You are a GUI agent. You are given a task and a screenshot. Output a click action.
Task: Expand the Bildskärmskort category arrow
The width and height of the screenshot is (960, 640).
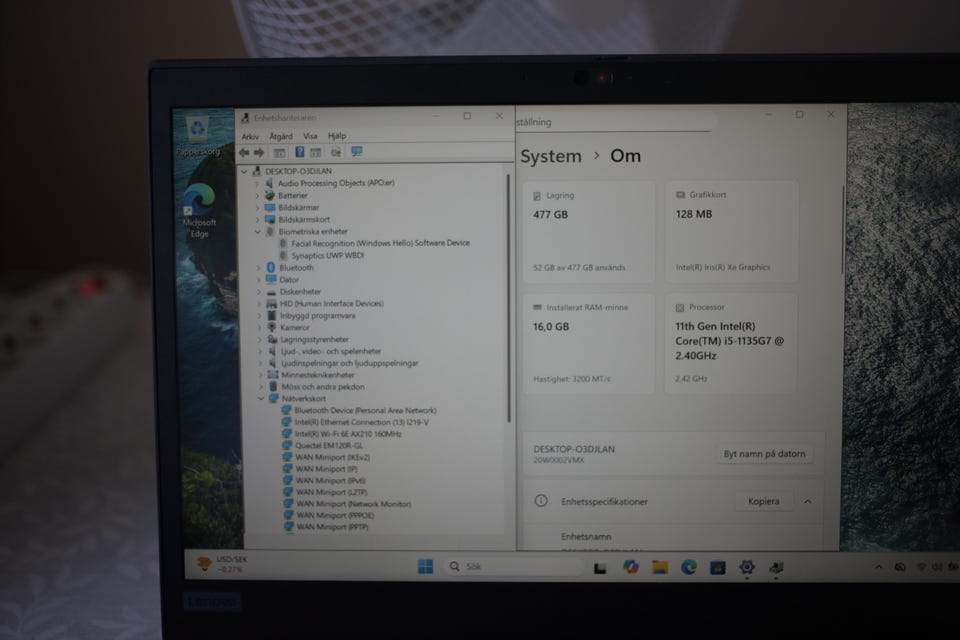click(257, 219)
